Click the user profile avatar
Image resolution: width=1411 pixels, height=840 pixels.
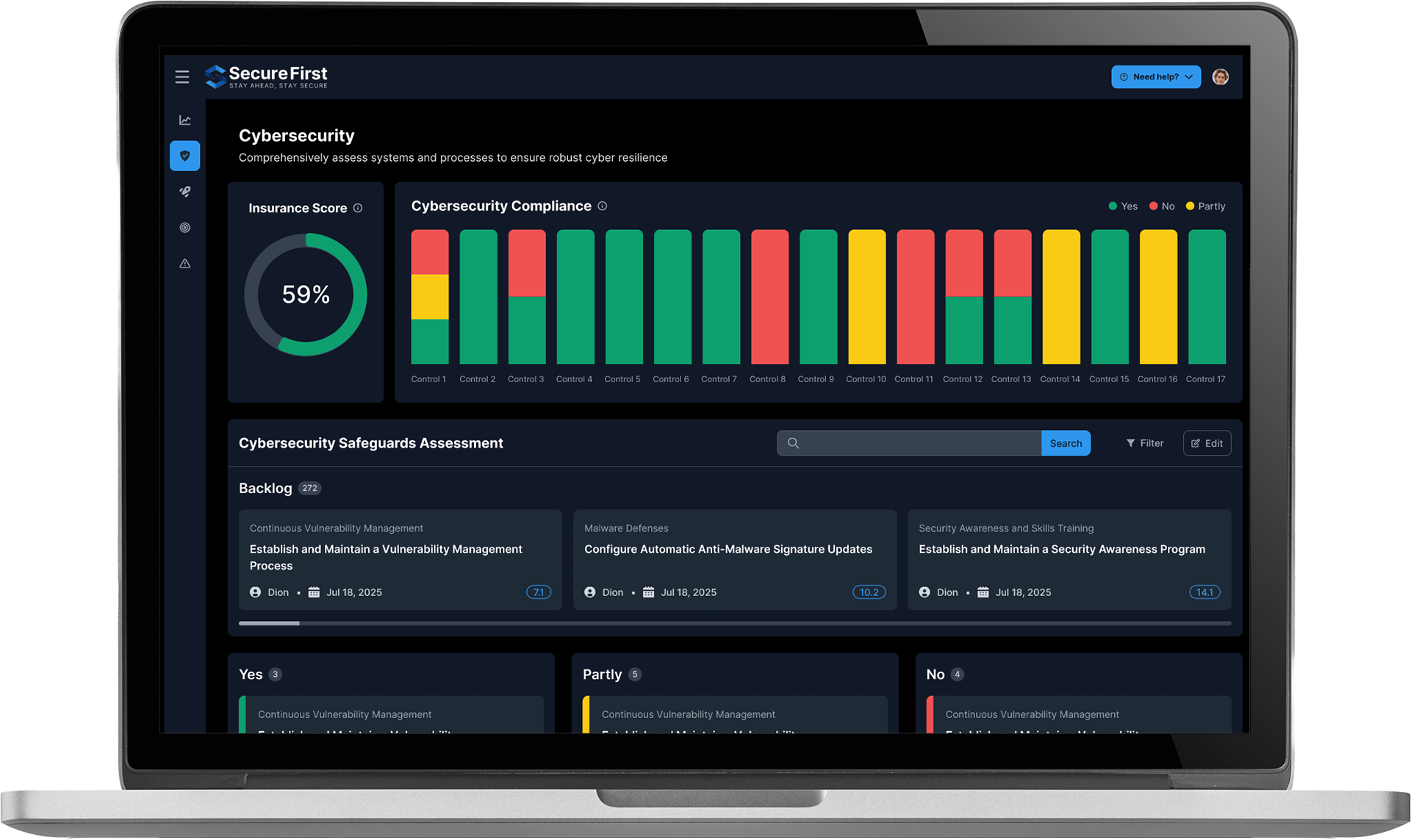click(1220, 77)
